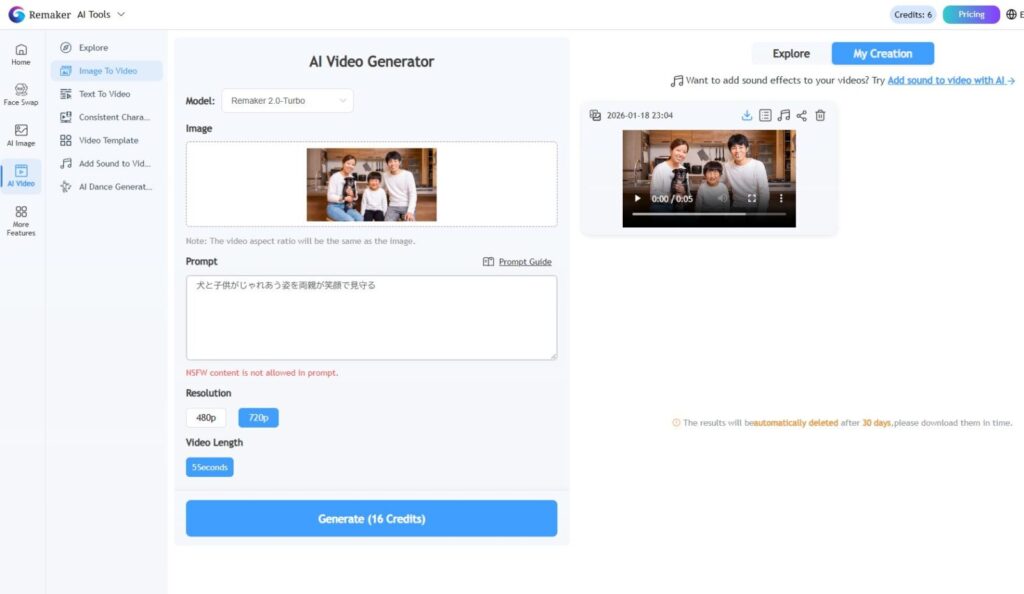The image size is (1024, 594).
Task: Select the 480p resolution option
Action: click(206, 418)
